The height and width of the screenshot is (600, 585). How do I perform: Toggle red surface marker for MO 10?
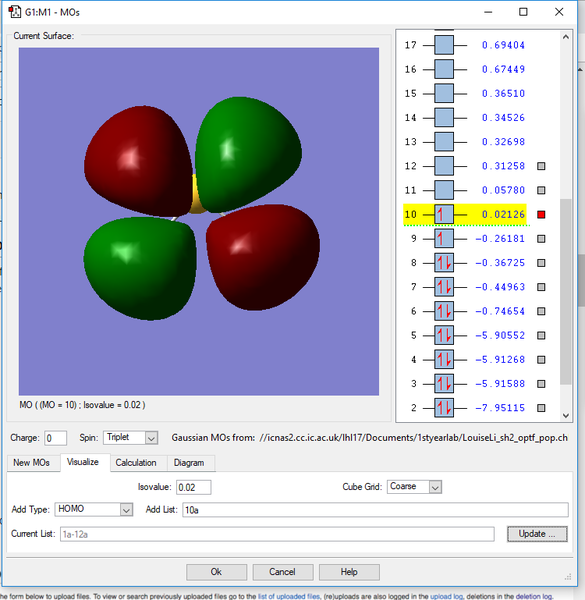[x=541, y=214]
